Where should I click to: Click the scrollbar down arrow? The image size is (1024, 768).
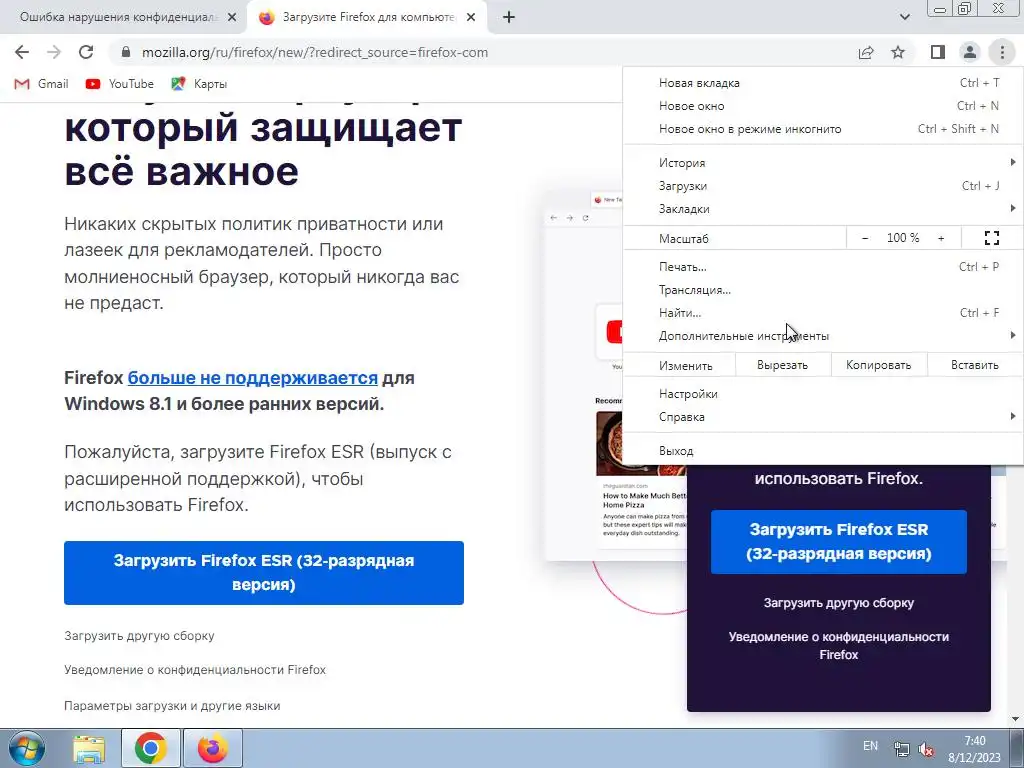click(x=1016, y=720)
